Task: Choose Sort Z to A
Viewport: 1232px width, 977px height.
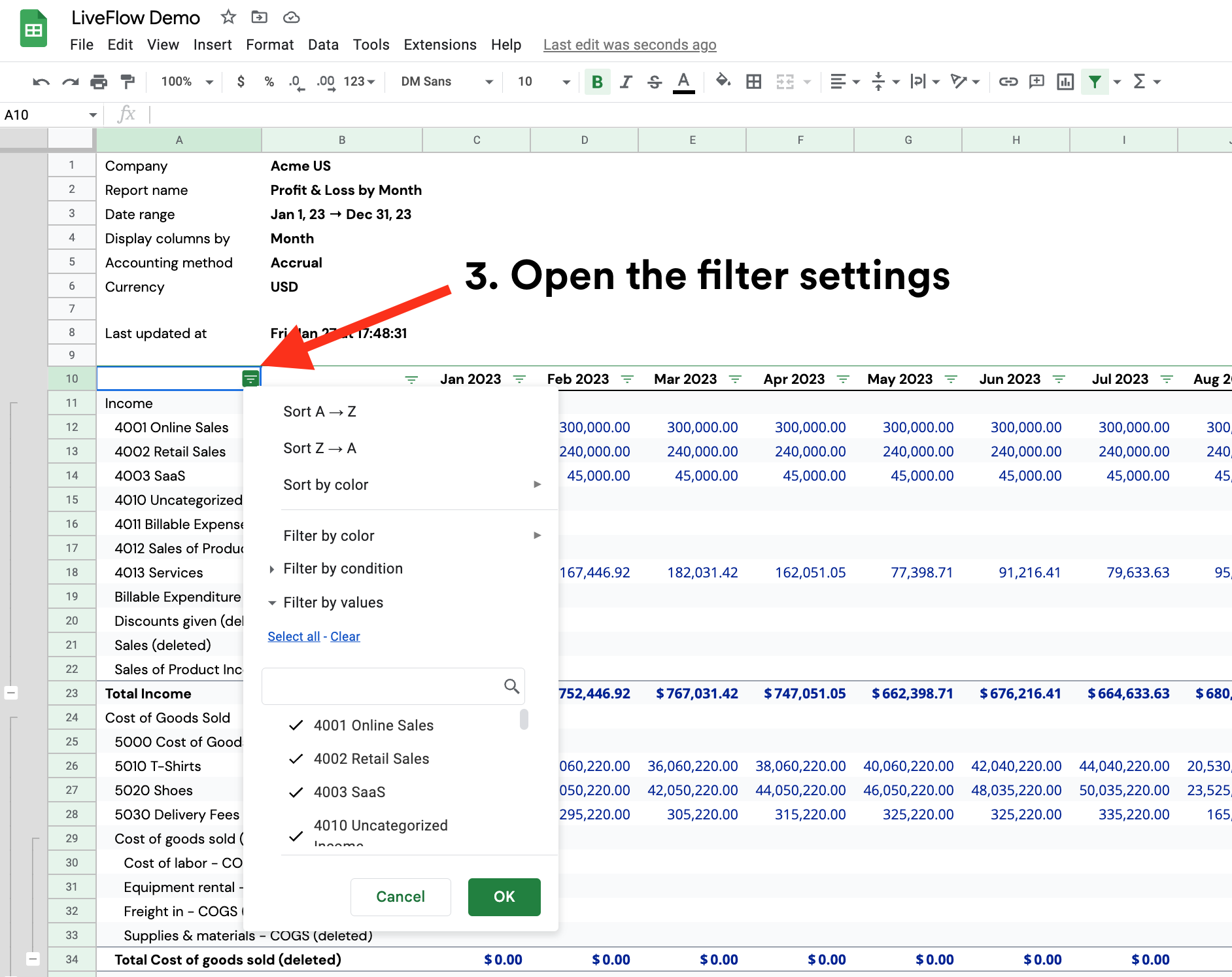Action: 400,448
